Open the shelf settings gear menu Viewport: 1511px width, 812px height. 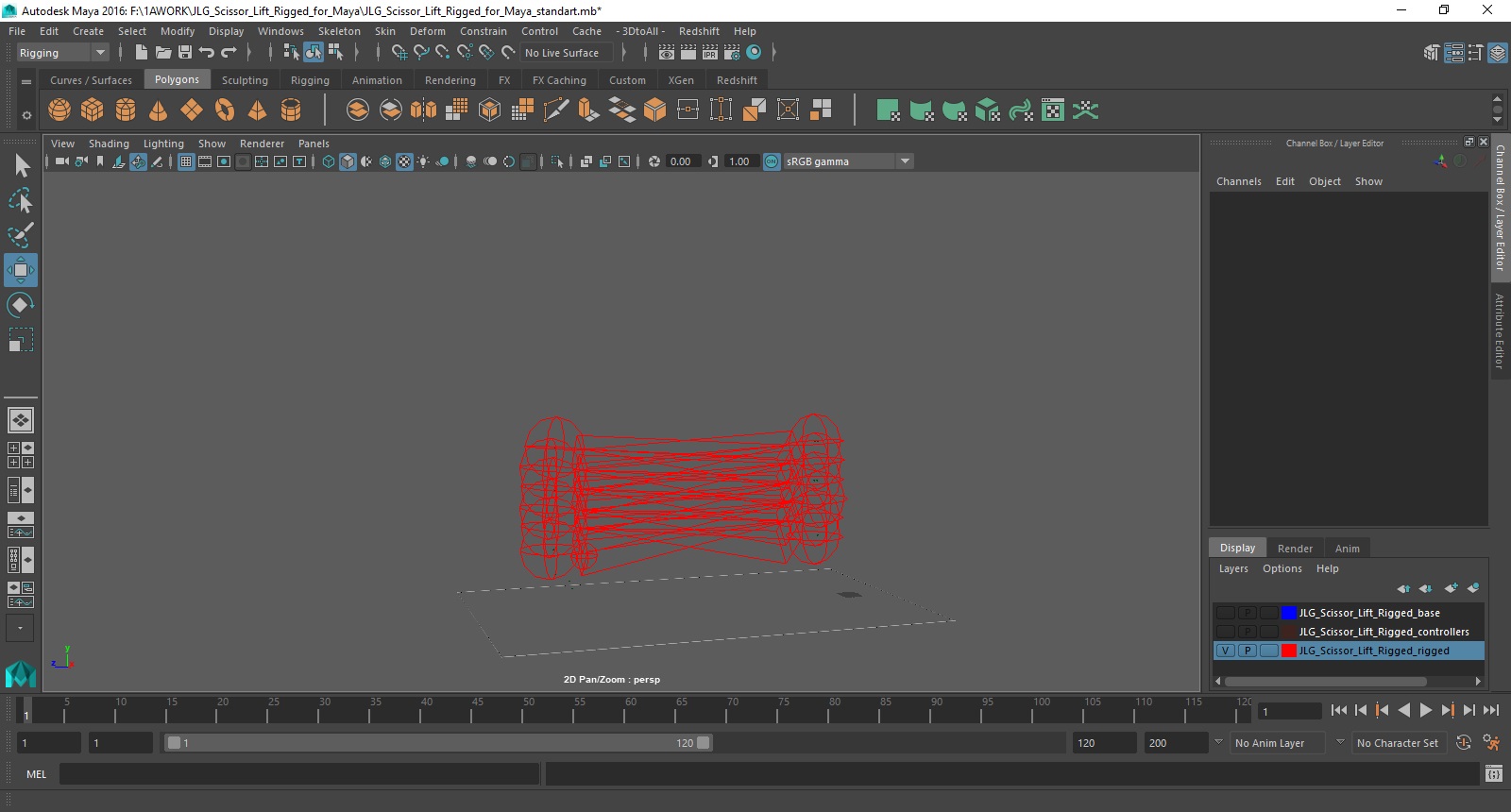click(26, 115)
